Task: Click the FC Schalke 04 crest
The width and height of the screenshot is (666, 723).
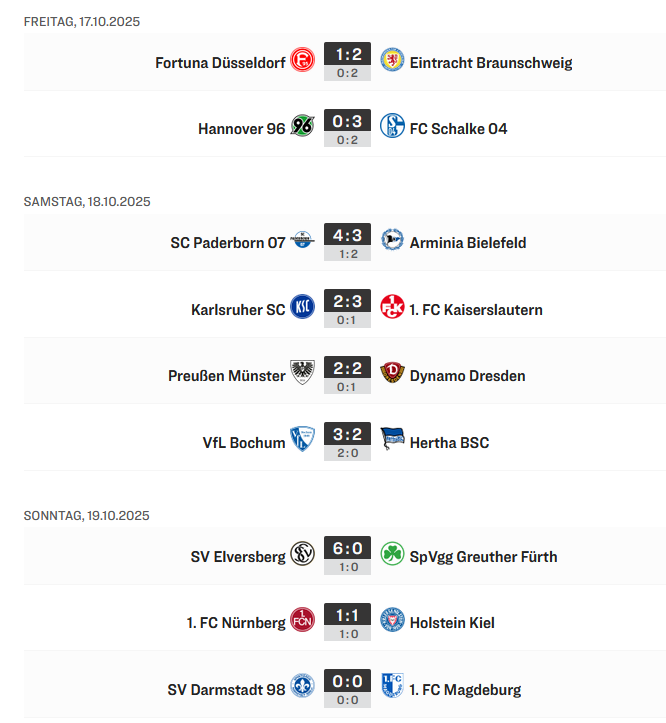Action: (392, 127)
